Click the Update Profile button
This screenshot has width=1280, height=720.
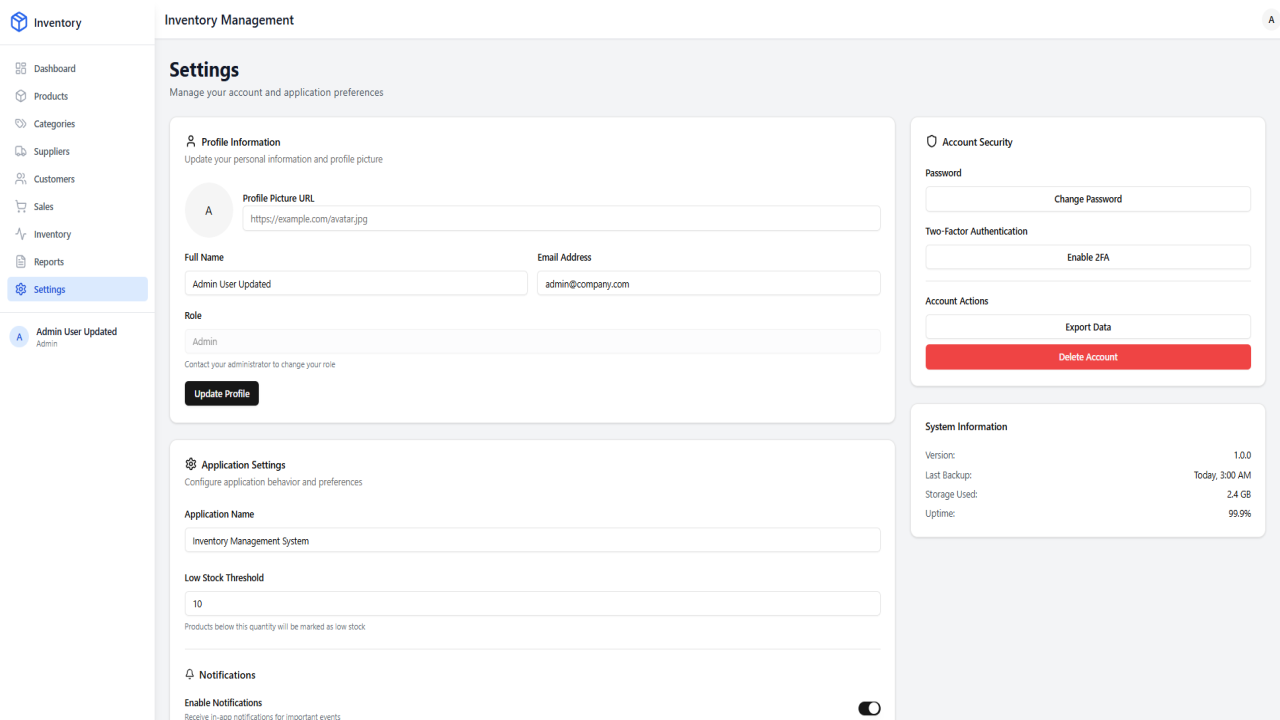tap(222, 394)
